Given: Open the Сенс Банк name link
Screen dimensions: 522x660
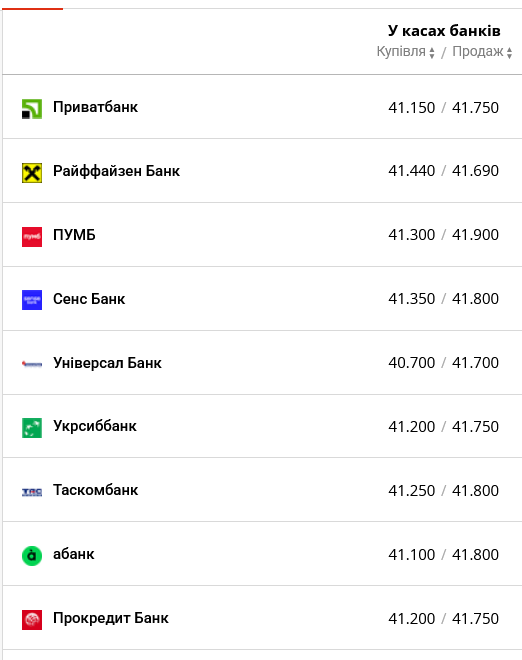Looking at the screenshot, I should click(x=89, y=299).
